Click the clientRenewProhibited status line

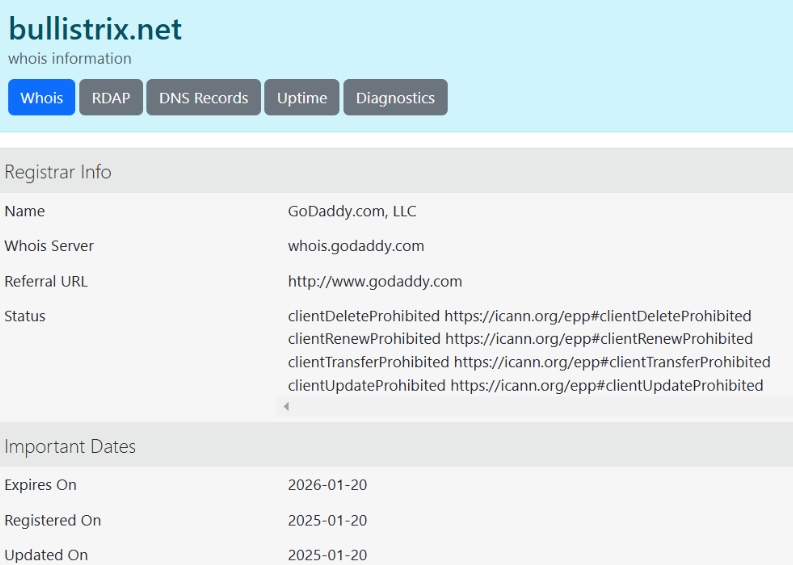tap(520, 339)
